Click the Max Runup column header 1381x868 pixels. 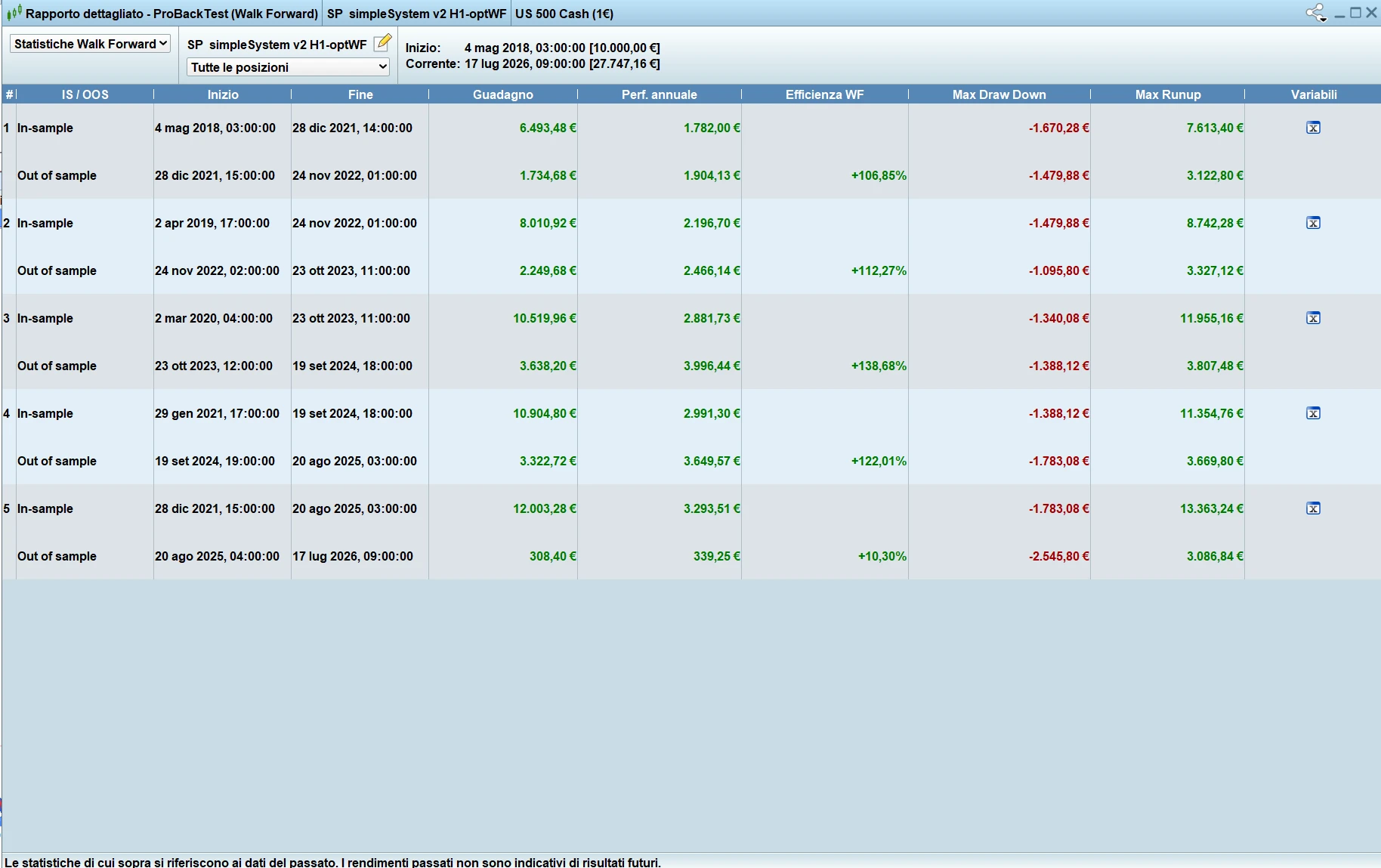(1167, 94)
